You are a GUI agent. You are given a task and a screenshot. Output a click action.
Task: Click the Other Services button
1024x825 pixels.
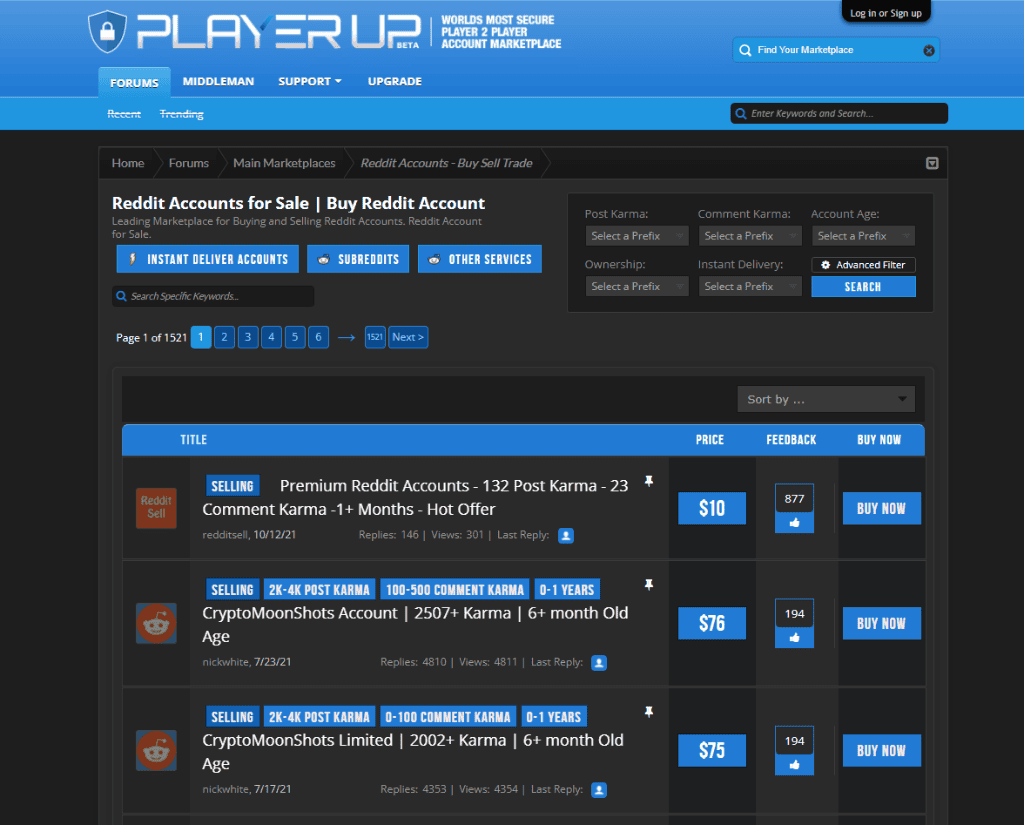tap(480, 259)
